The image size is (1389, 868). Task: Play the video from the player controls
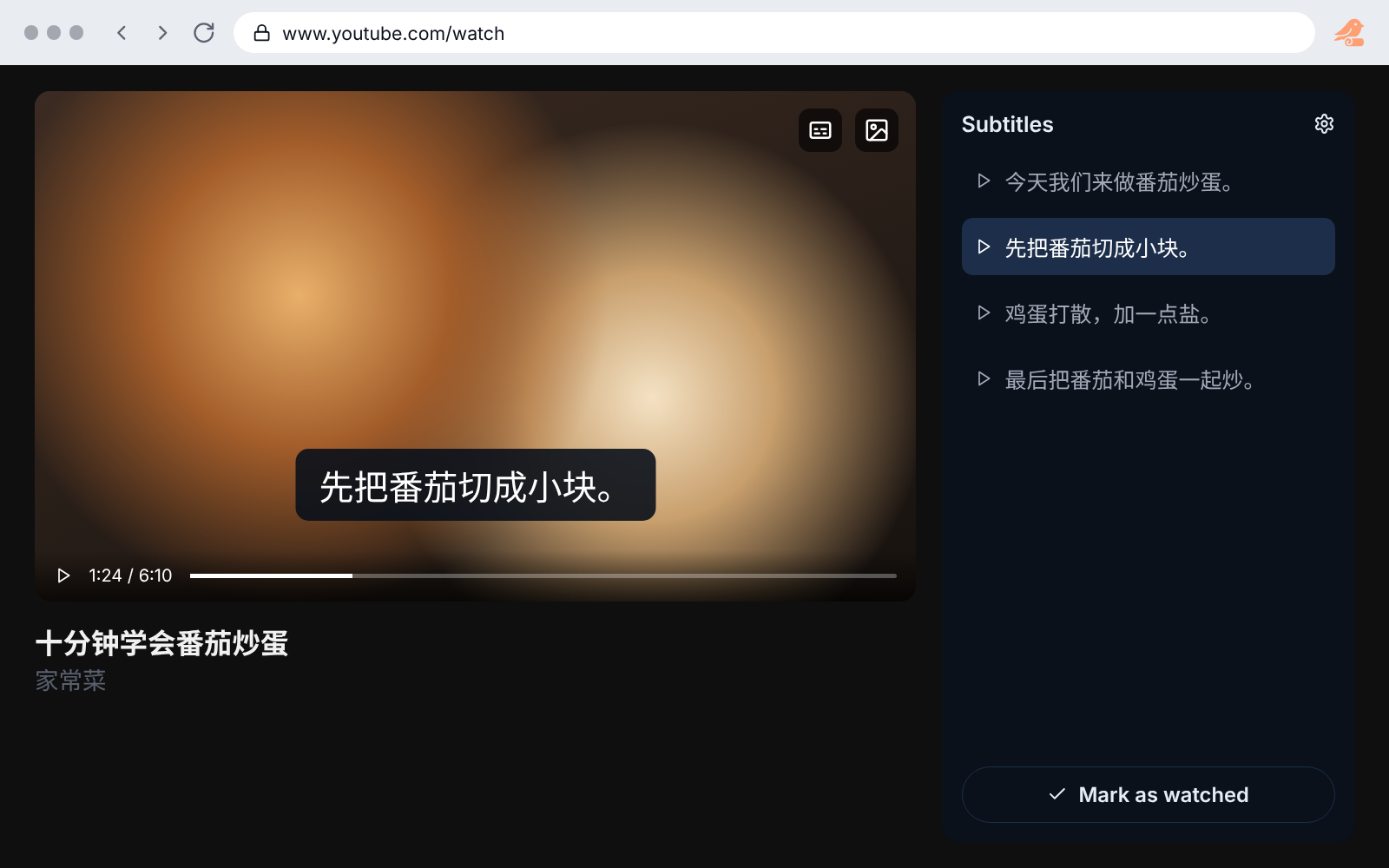point(63,575)
